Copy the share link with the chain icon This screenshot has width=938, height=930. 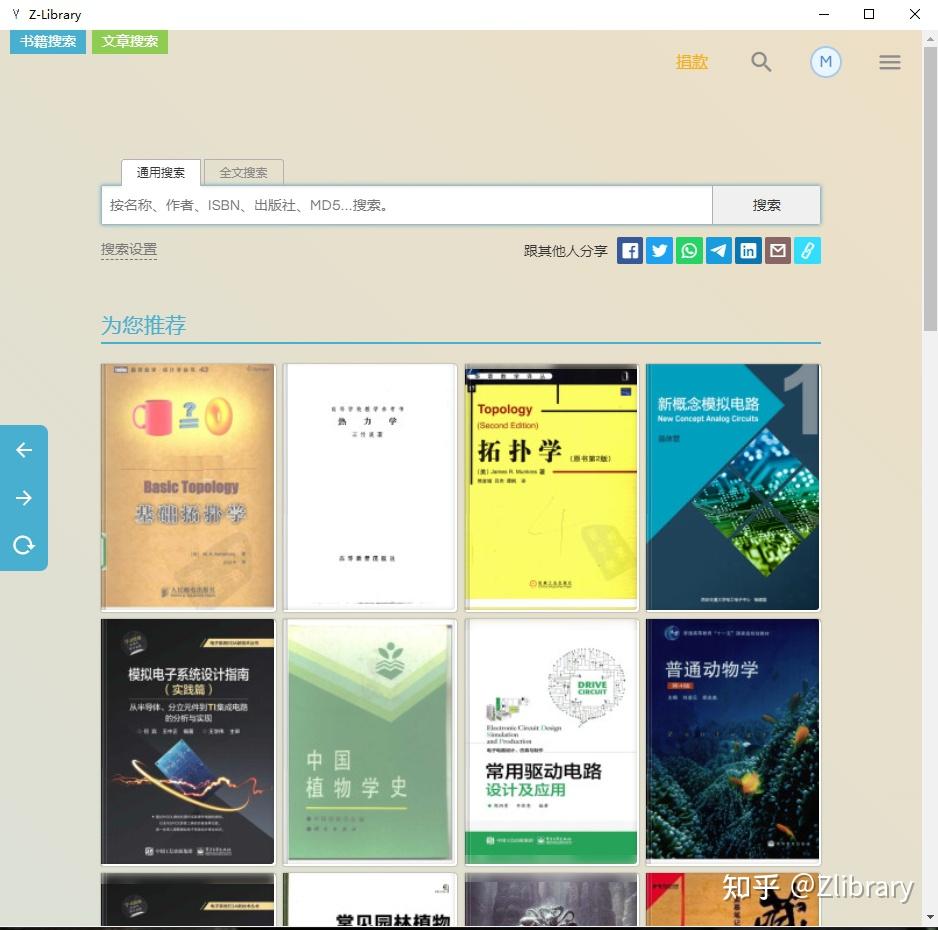(807, 251)
